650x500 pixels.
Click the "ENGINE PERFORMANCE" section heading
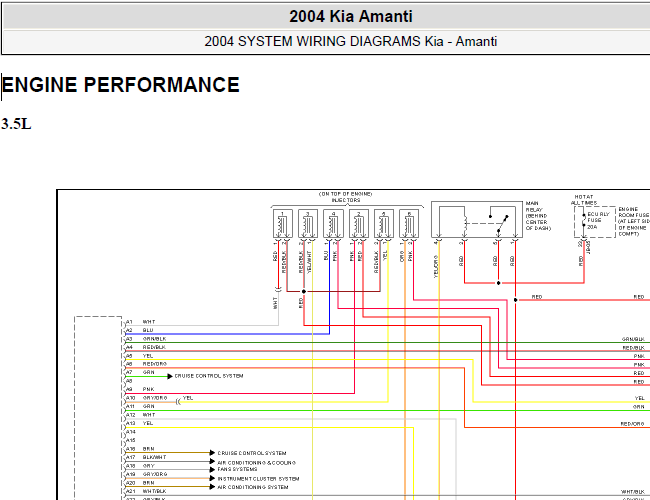[121, 85]
